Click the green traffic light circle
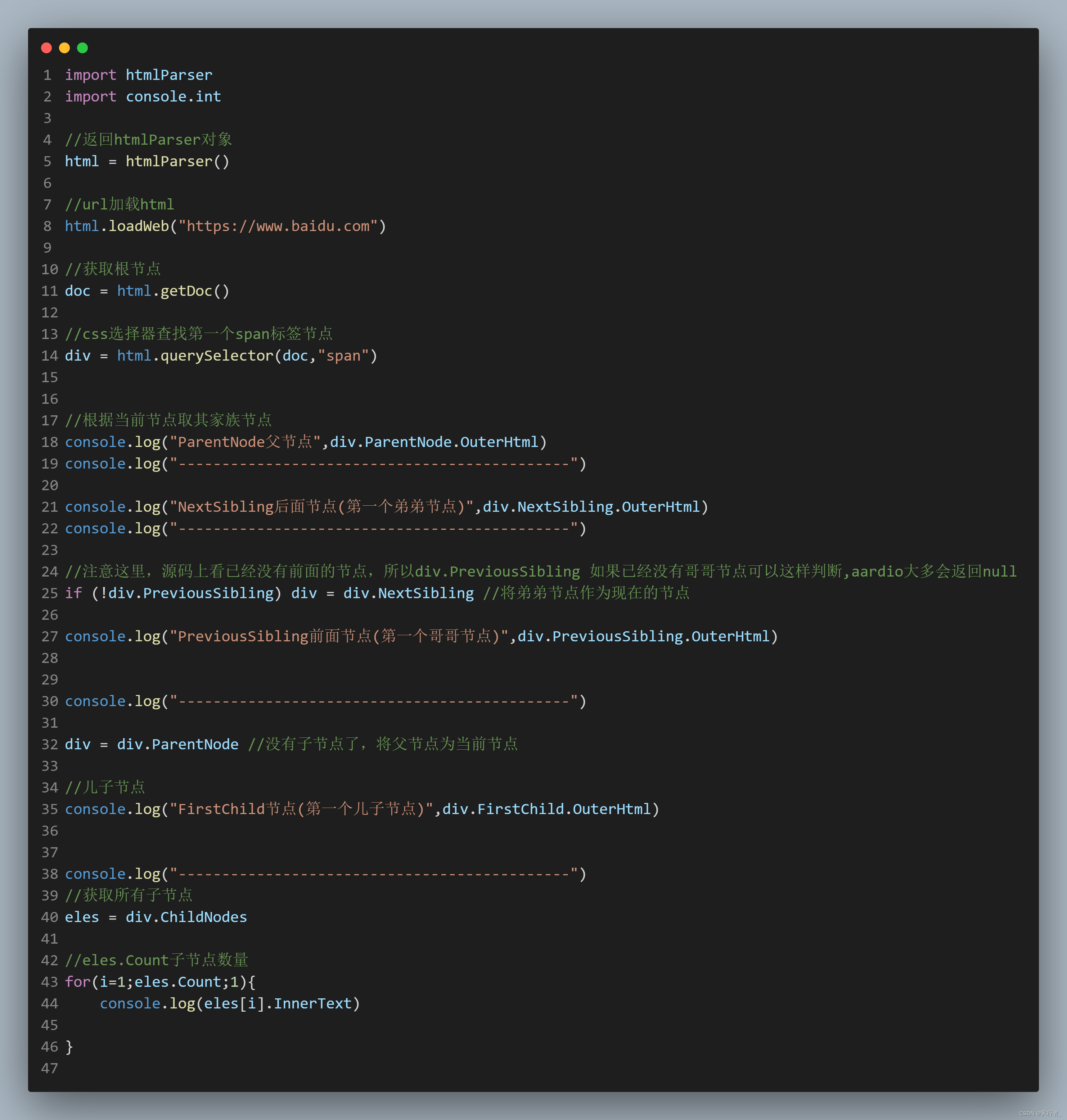Image resolution: width=1067 pixels, height=1120 pixels. (82, 48)
